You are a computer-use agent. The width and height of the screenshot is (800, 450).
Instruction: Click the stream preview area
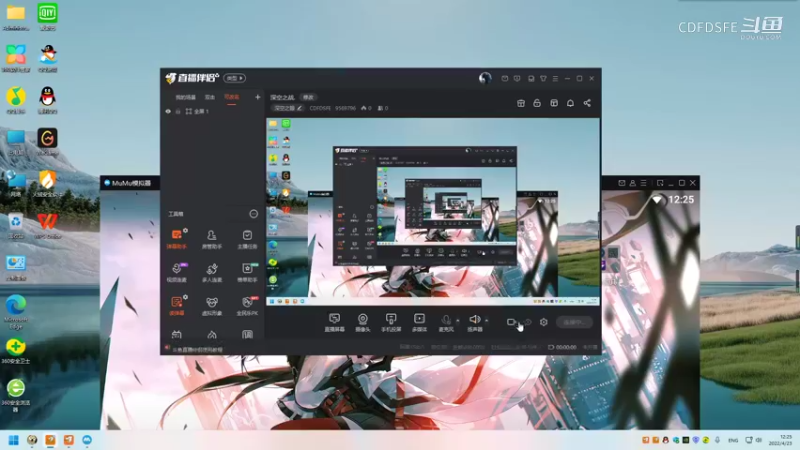[433, 212]
